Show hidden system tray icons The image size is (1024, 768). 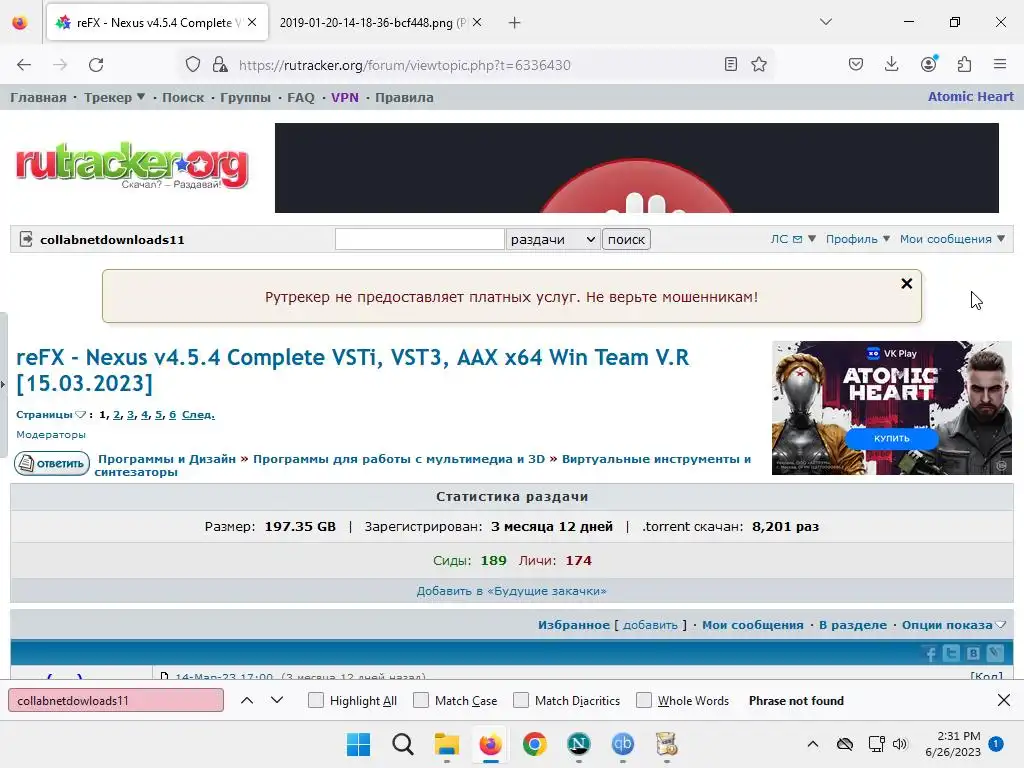pyautogui.click(x=812, y=744)
